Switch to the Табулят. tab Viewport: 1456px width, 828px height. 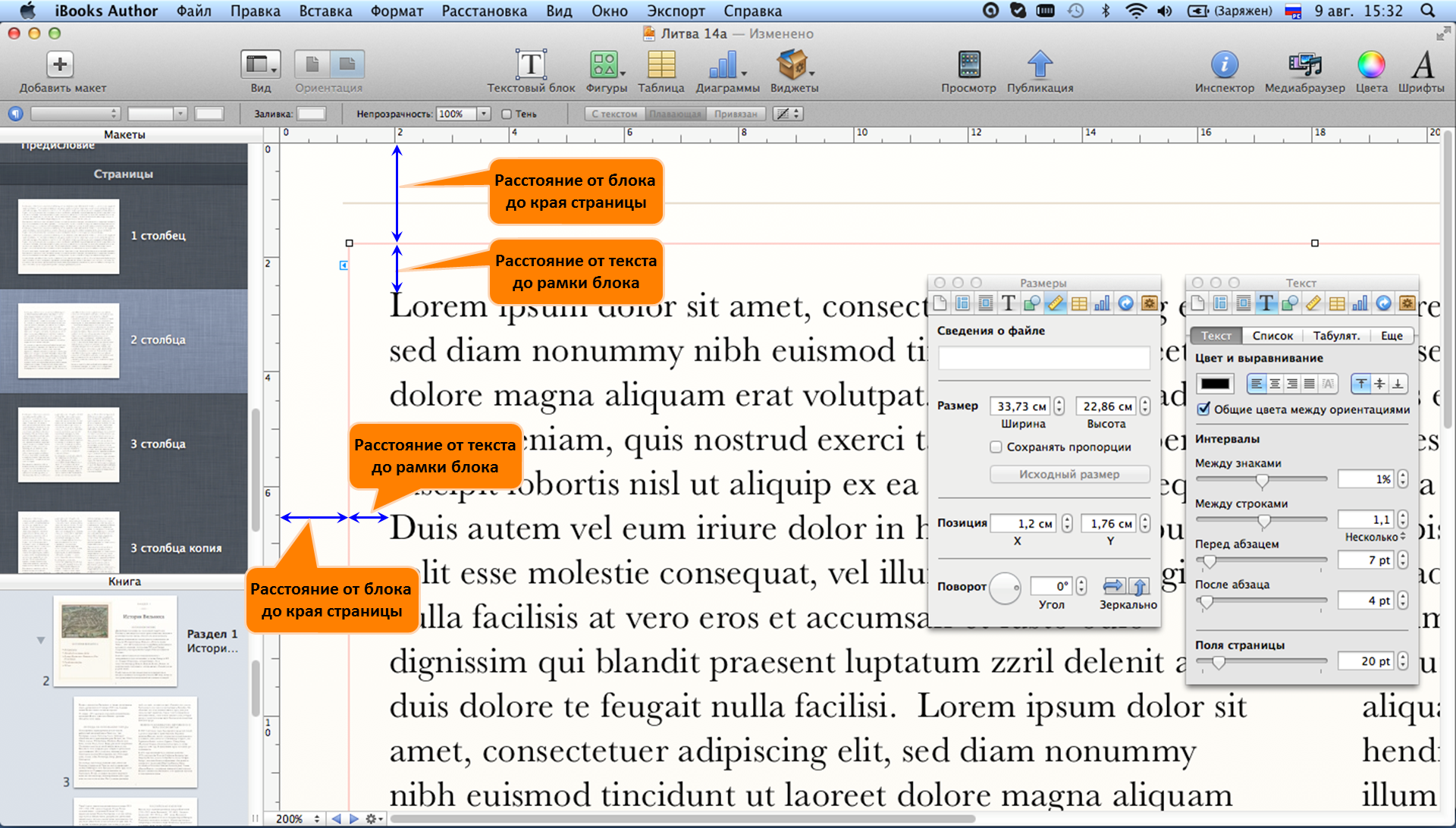pyautogui.click(x=1336, y=335)
